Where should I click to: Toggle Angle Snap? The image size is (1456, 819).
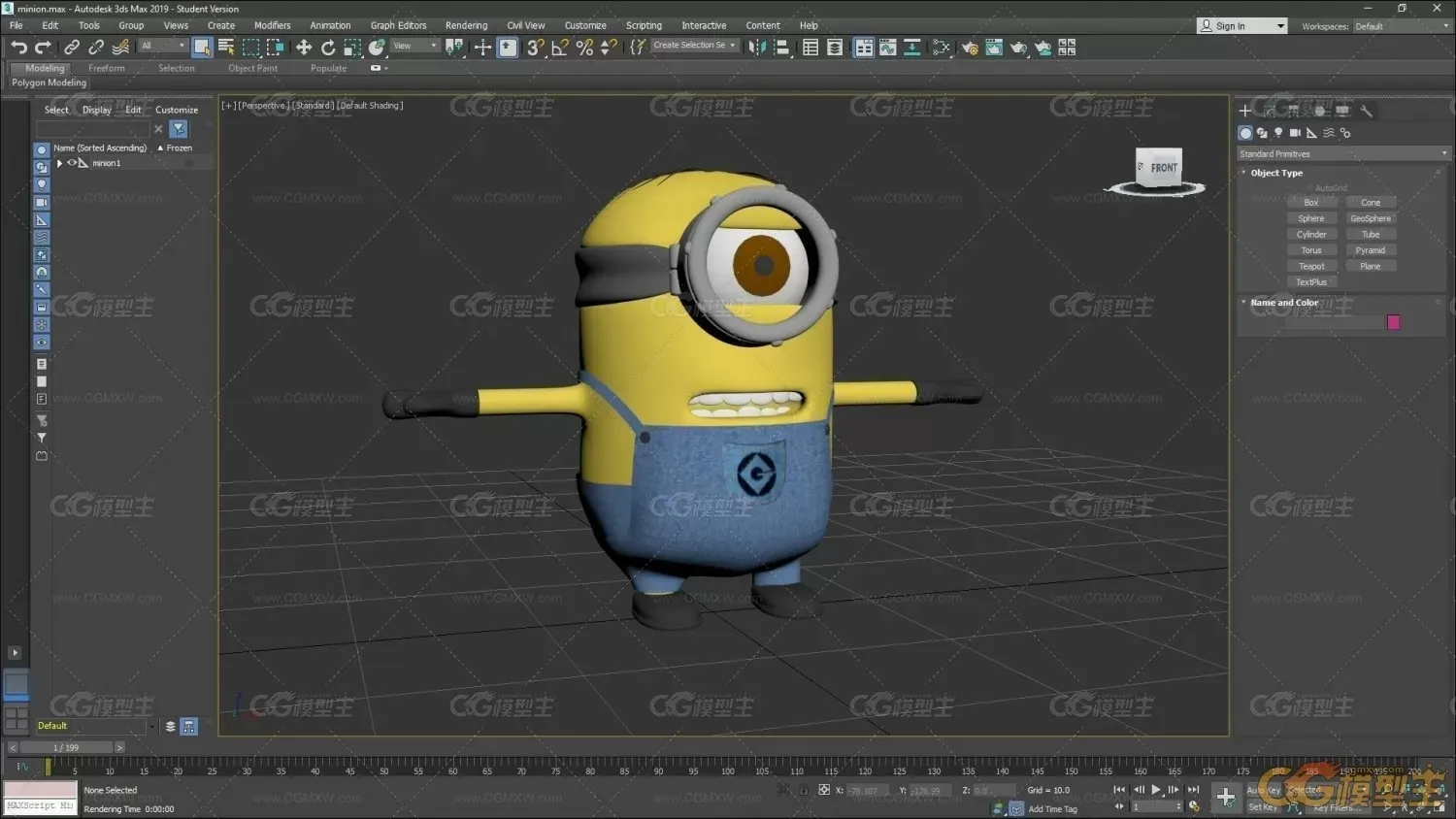click(560, 48)
